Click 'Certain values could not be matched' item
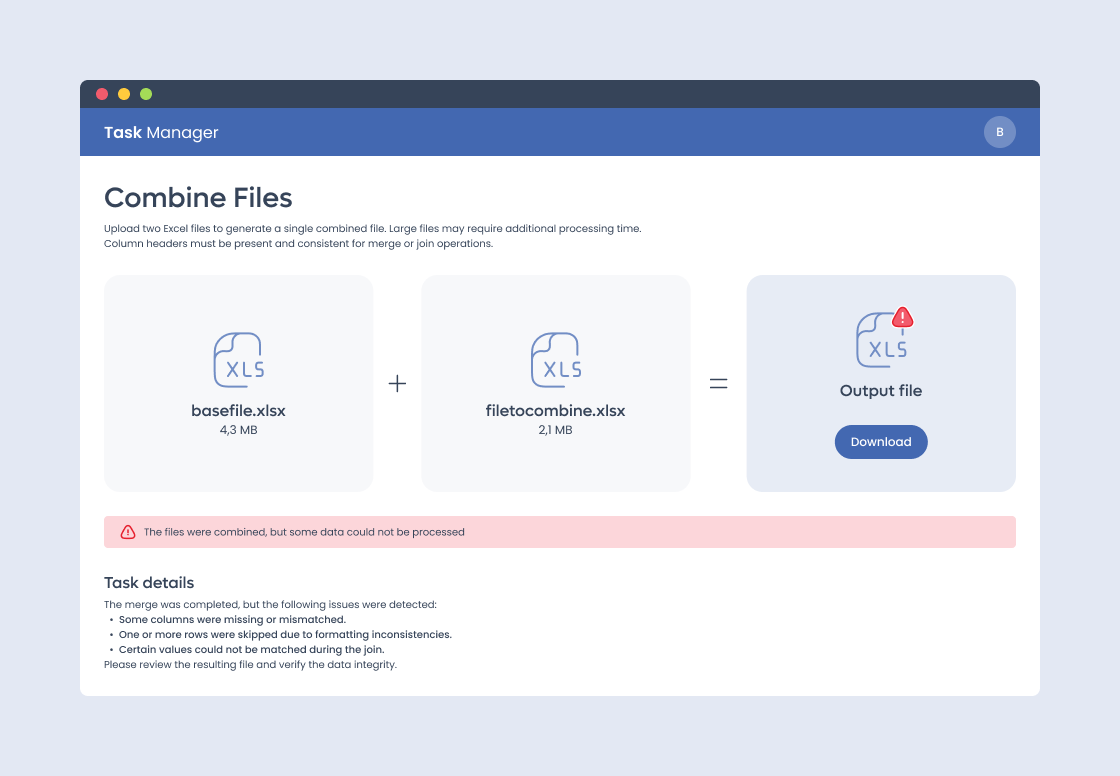 [x=251, y=650]
